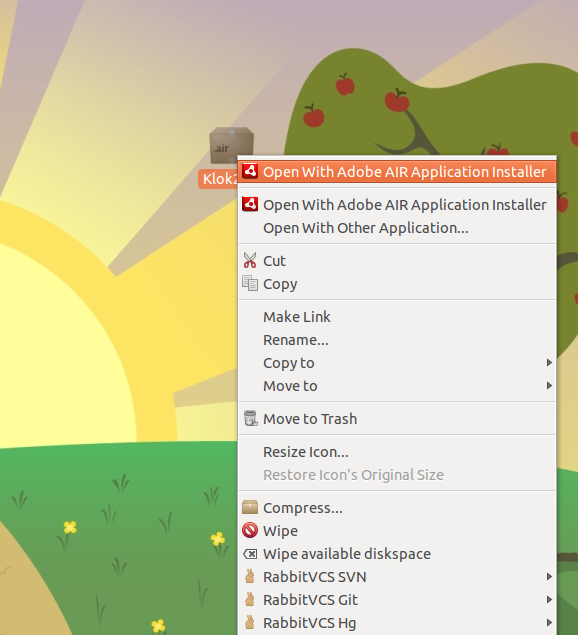Click the RabbitVCS Git rabbit icon
This screenshot has width=578, height=635.
tap(250, 599)
